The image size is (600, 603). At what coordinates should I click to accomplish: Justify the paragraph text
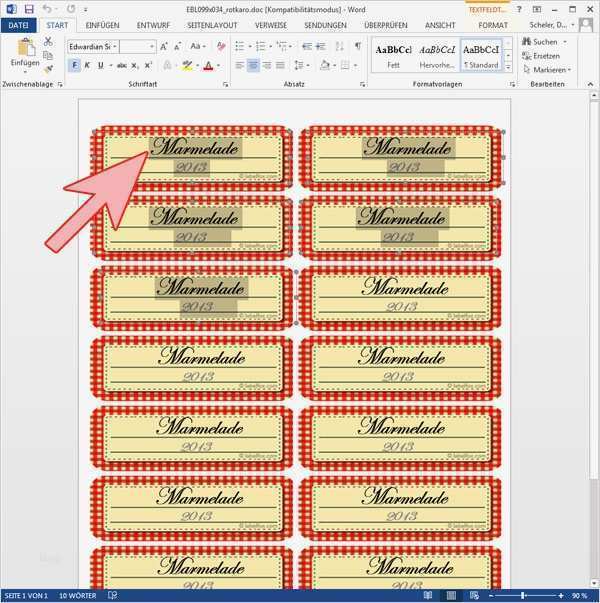click(280, 66)
